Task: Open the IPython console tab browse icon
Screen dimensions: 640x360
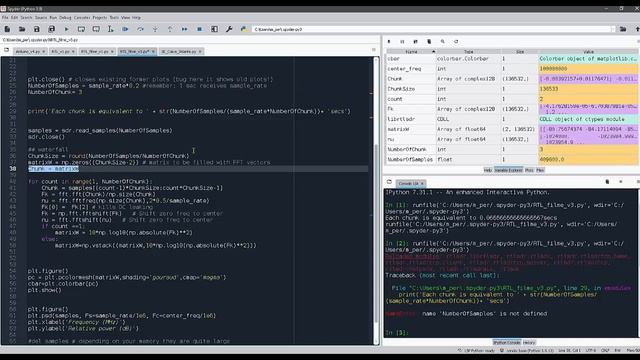Action: (x=389, y=182)
